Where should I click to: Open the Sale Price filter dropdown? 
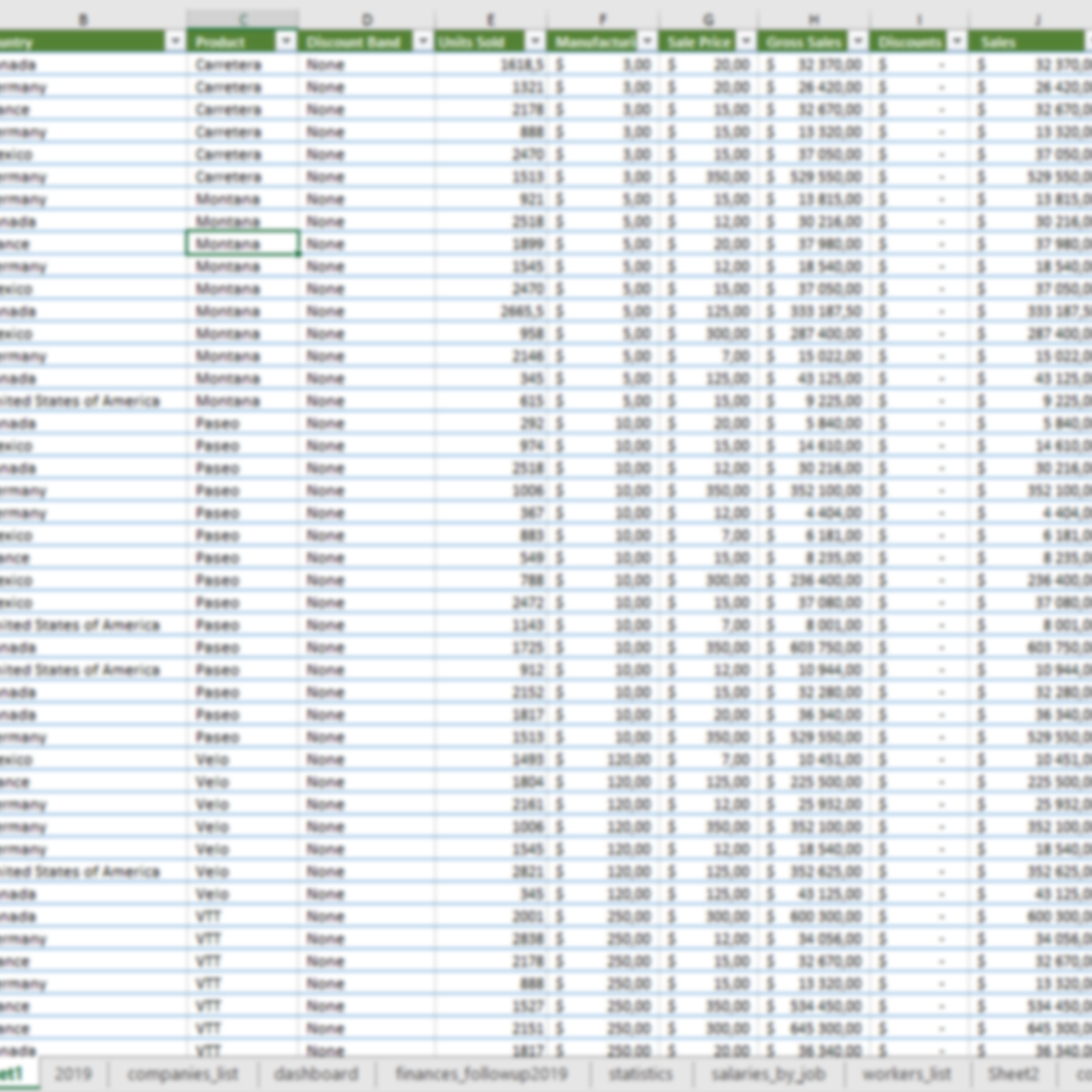pos(746,42)
